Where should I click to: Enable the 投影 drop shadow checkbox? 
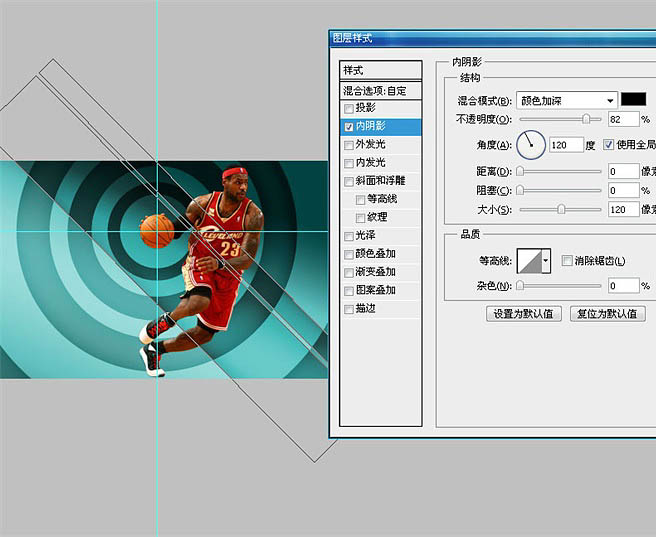(x=348, y=109)
